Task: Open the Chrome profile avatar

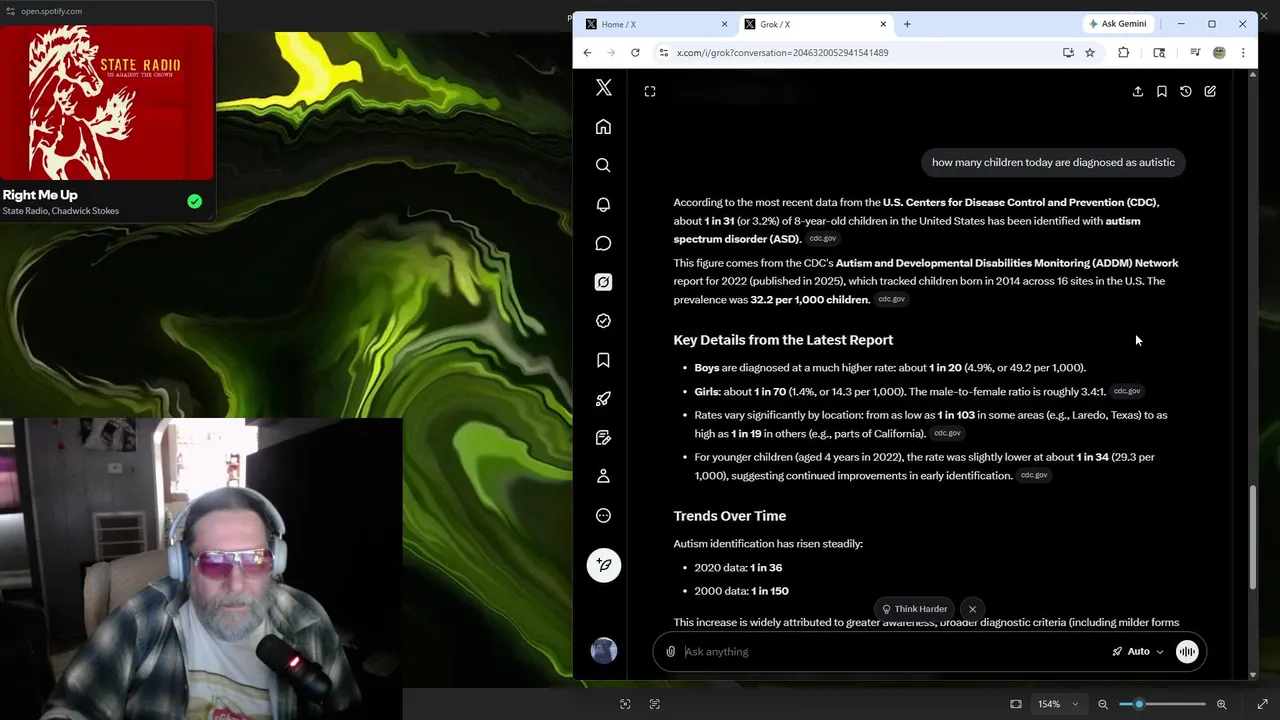Action: pyautogui.click(x=1219, y=52)
